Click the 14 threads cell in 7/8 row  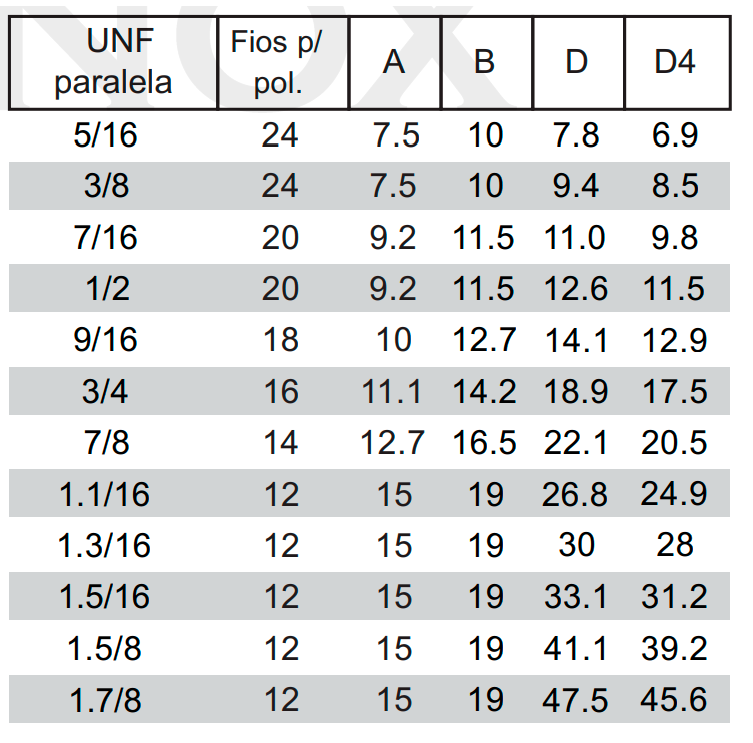pyautogui.click(x=281, y=442)
